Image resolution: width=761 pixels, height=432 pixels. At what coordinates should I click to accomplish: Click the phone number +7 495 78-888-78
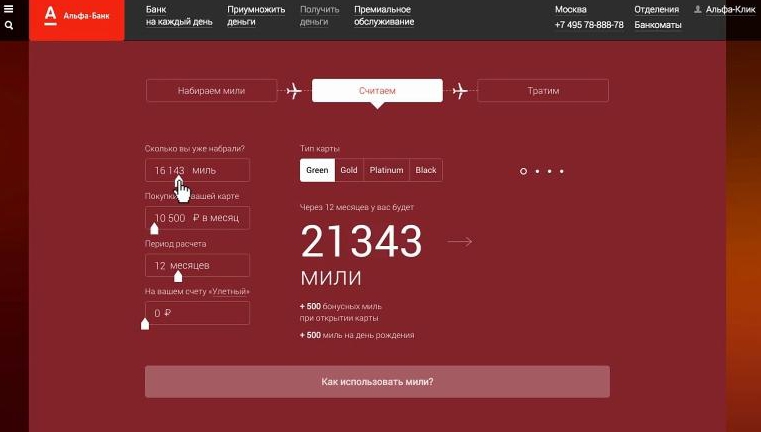[589, 25]
